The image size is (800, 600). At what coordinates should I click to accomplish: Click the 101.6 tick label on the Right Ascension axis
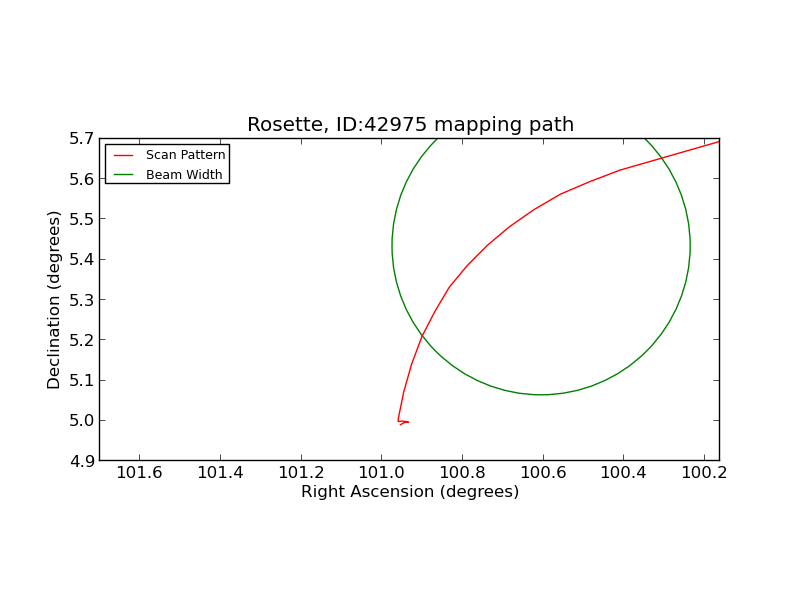[x=139, y=472]
